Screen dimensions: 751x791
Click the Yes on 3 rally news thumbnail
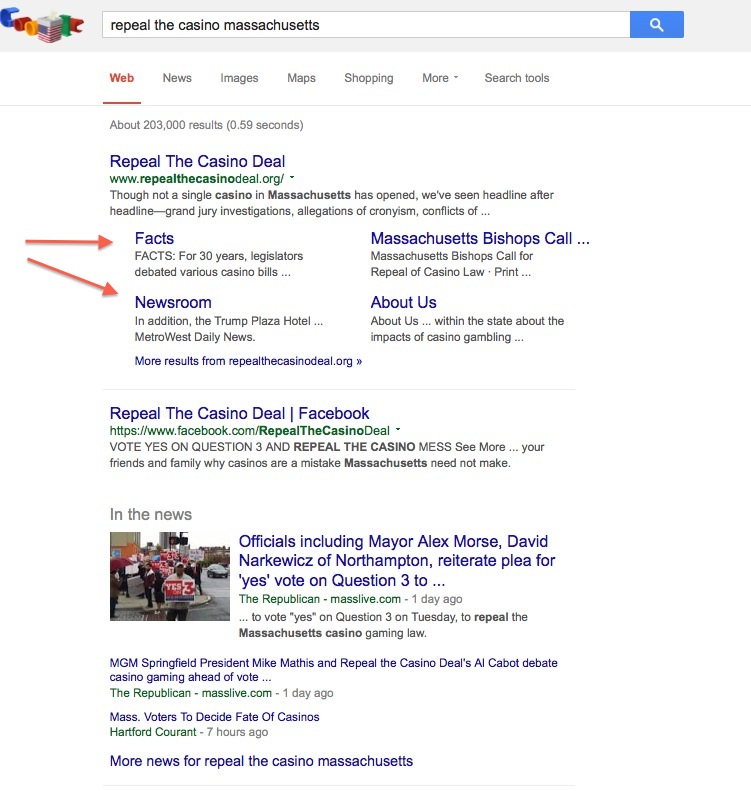coord(170,576)
